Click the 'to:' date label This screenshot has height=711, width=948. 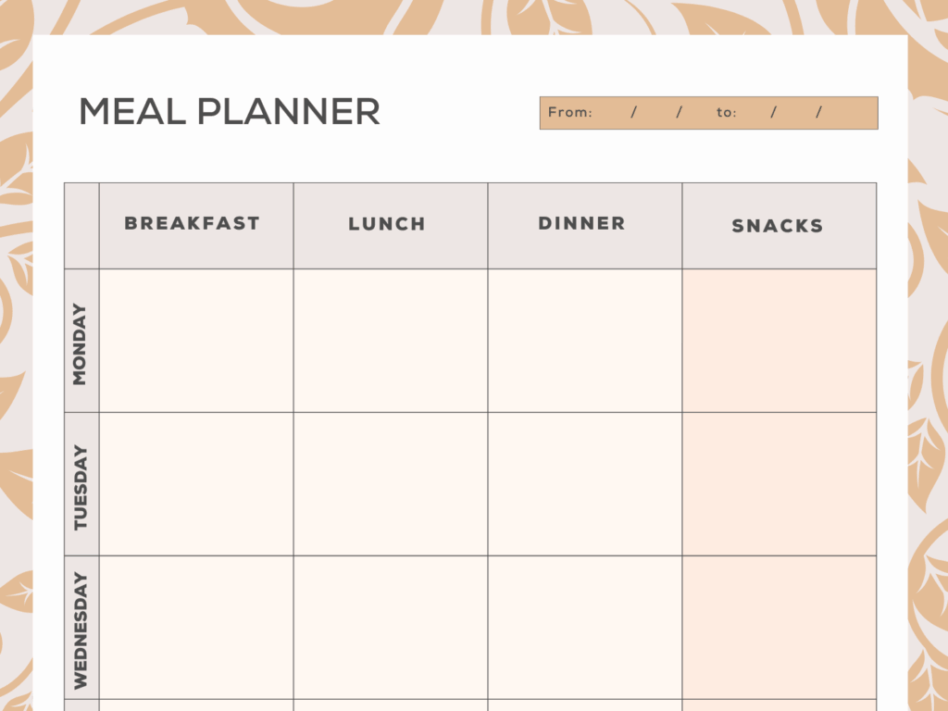coord(726,113)
